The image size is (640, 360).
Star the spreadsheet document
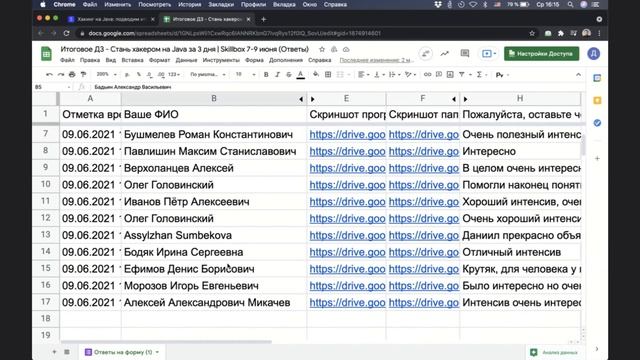(322, 49)
